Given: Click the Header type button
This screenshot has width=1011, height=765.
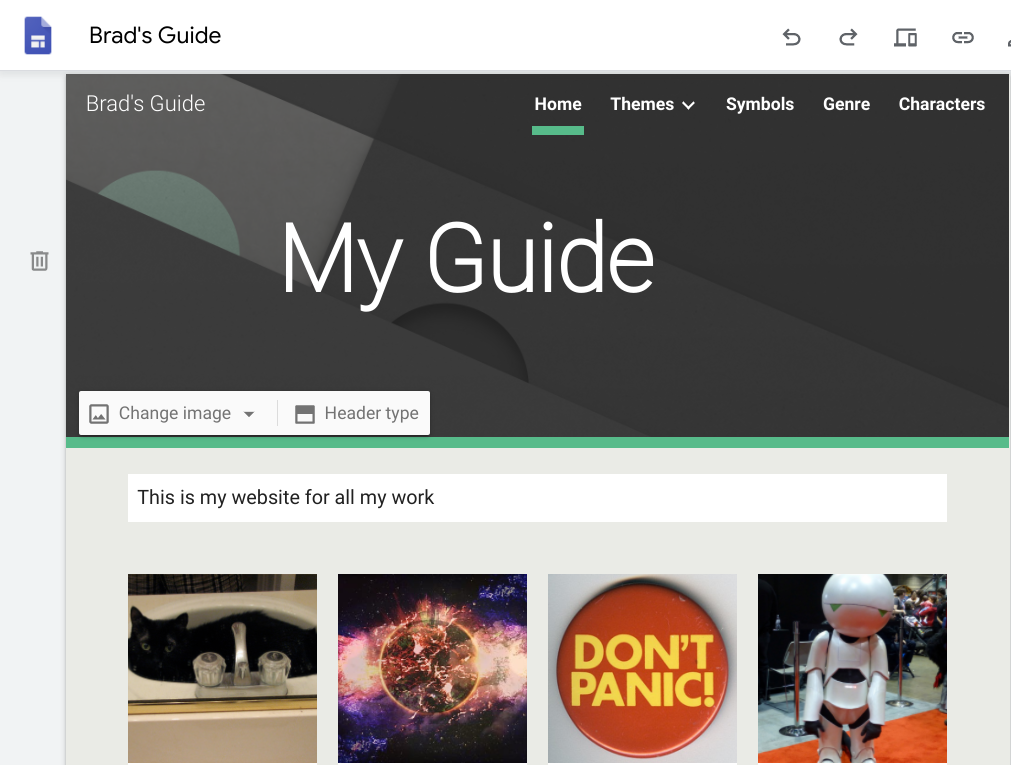Looking at the screenshot, I should (x=357, y=413).
